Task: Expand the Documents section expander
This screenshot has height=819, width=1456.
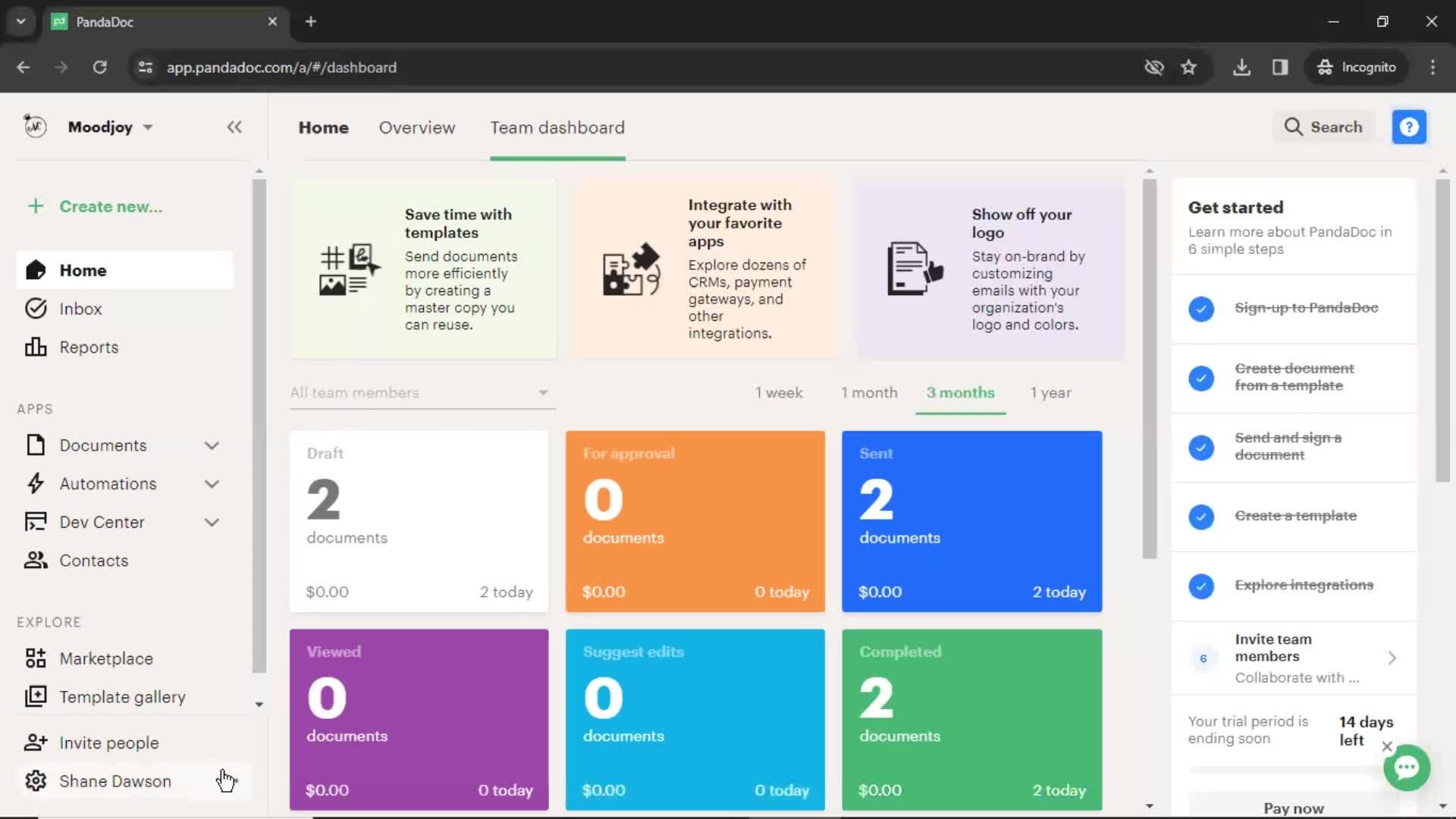Action: 214,445
